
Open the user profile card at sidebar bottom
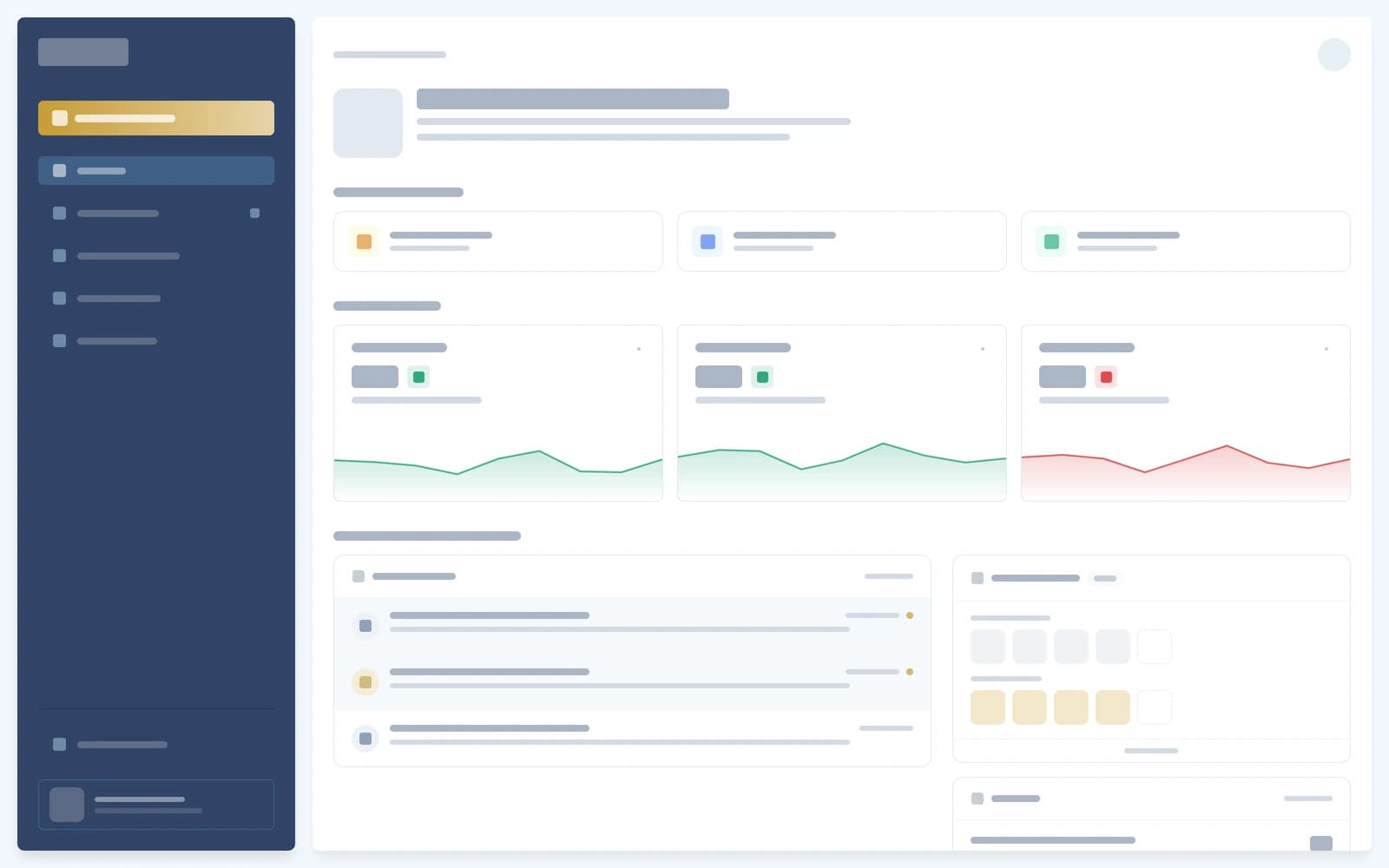(156, 805)
